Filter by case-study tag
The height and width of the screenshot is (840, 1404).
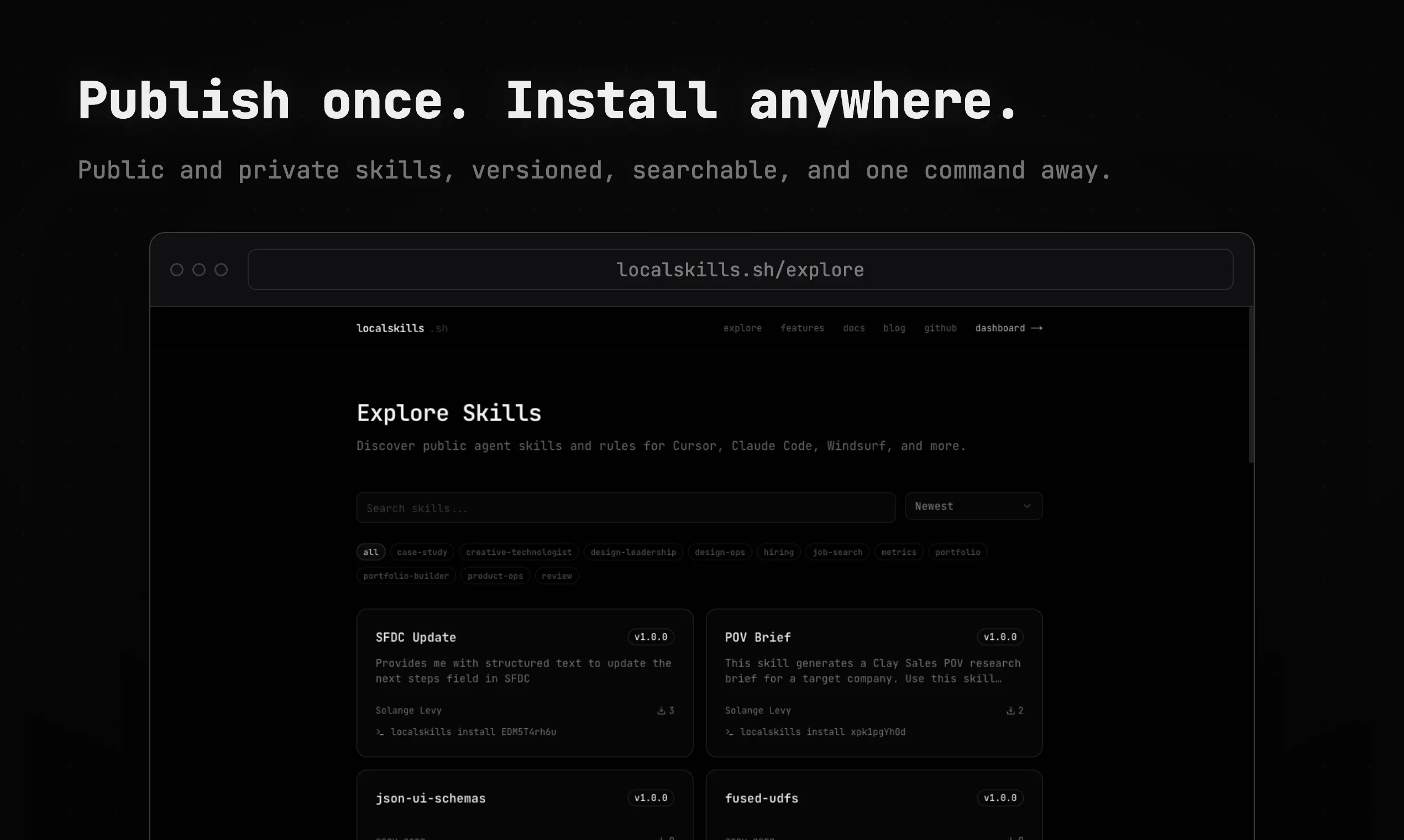pyautogui.click(x=422, y=552)
